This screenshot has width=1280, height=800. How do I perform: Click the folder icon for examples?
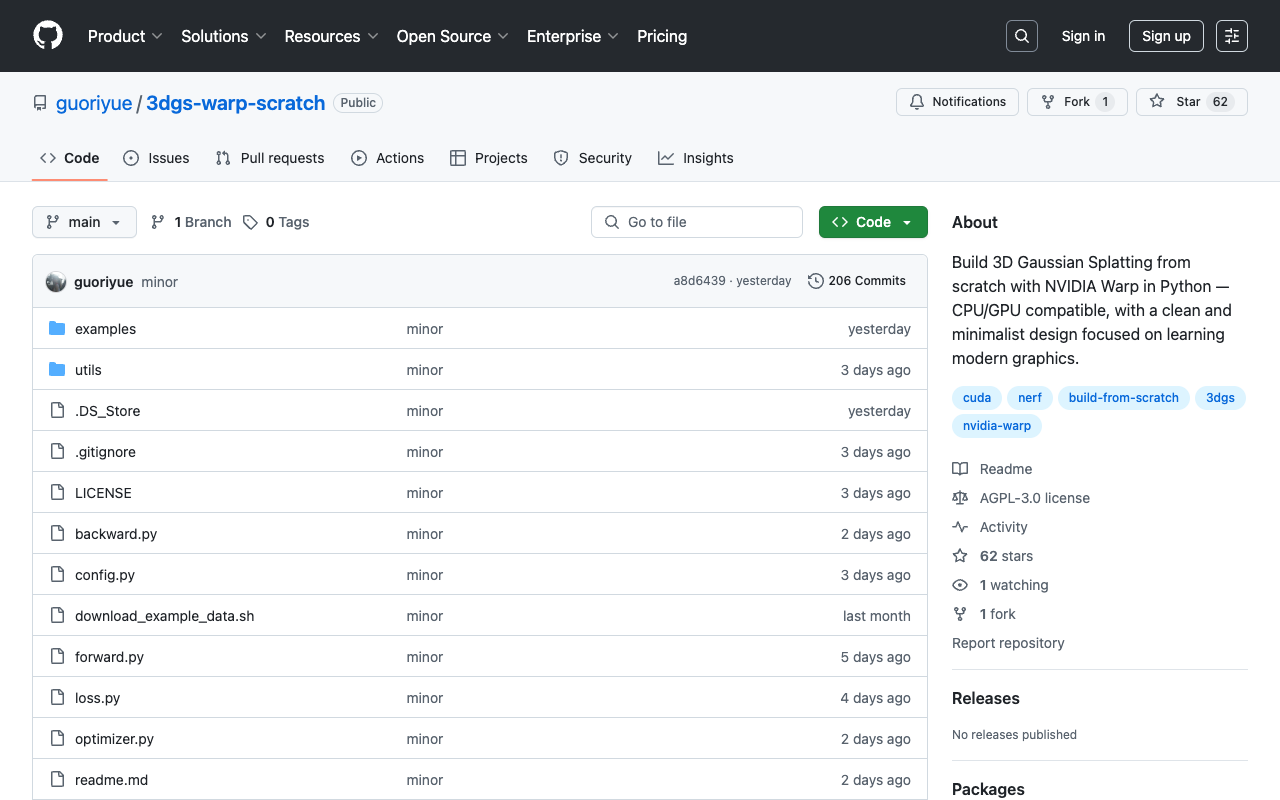tap(57, 329)
